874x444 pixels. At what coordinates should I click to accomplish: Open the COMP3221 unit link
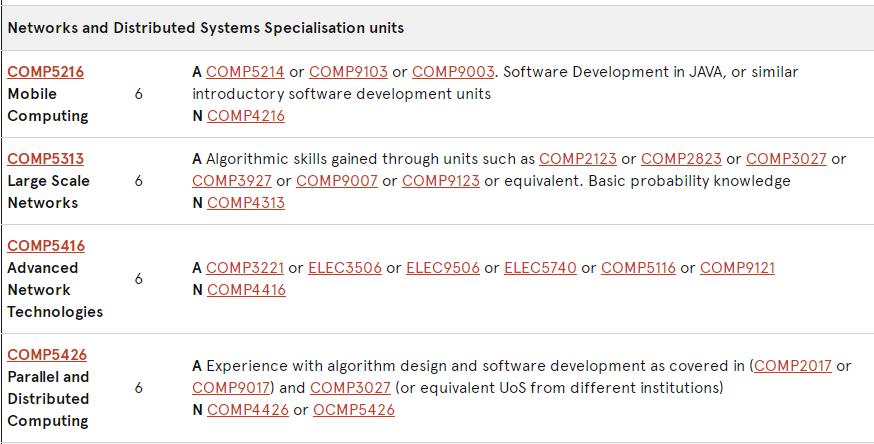(x=245, y=268)
